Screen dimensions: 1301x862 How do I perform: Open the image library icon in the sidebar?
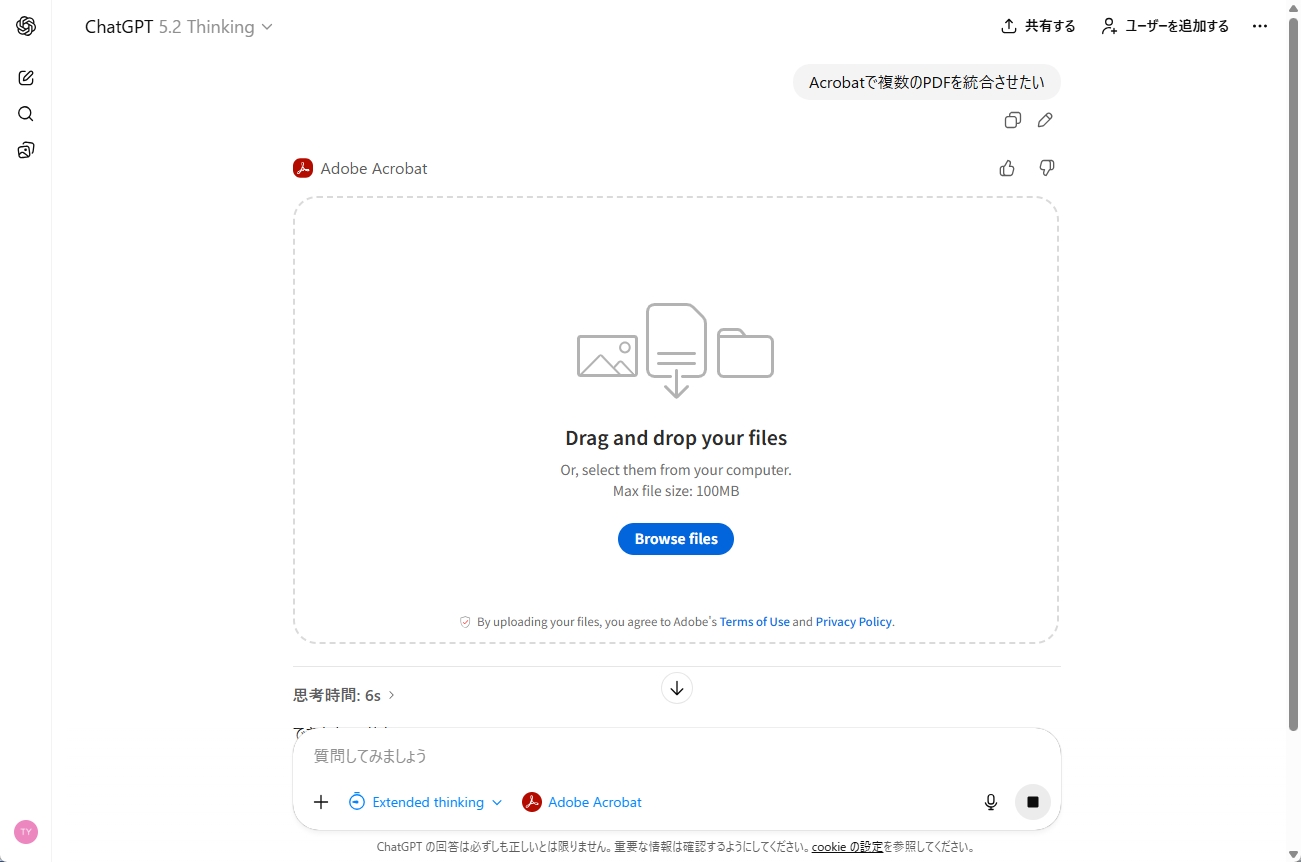point(26,150)
